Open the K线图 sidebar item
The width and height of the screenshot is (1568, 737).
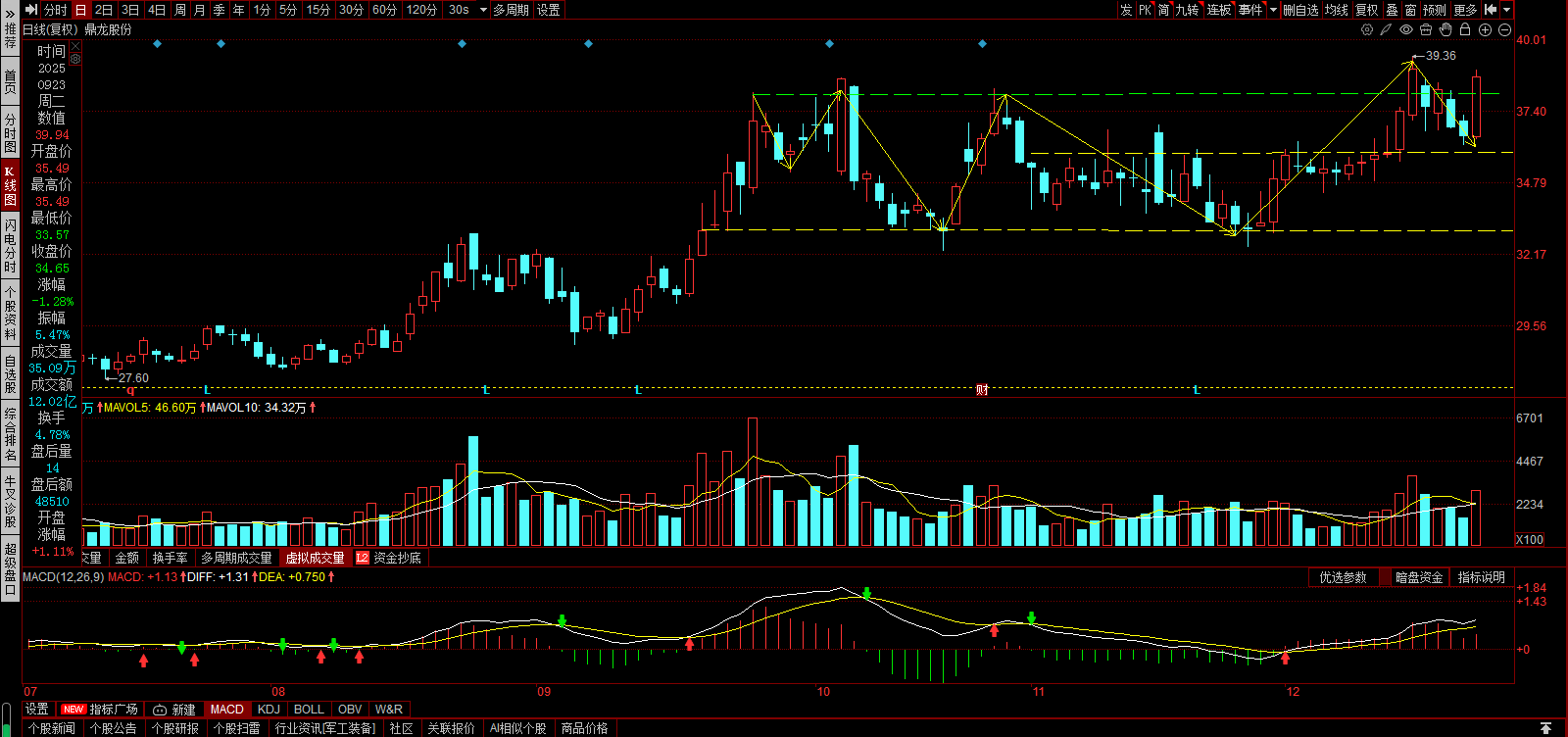coord(10,186)
